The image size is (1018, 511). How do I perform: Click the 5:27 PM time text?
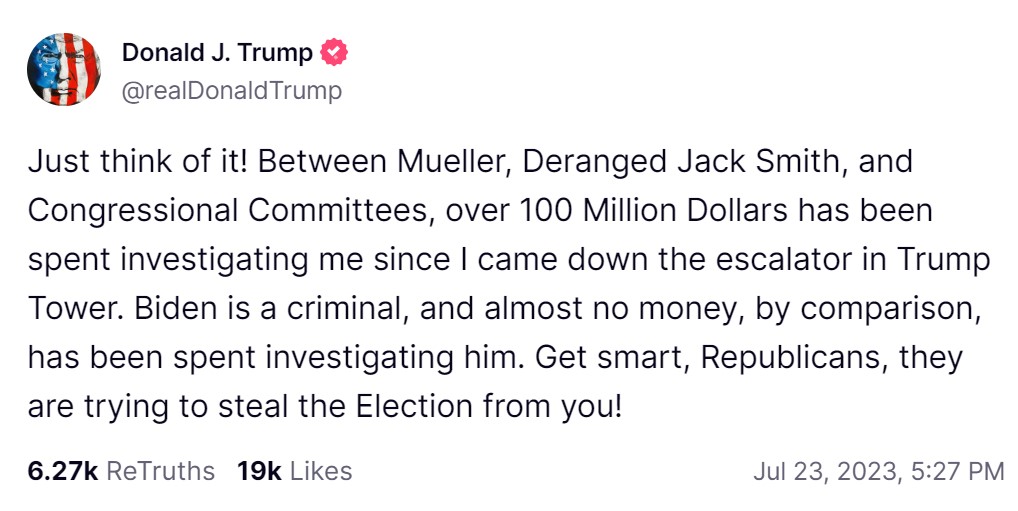click(957, 471)
